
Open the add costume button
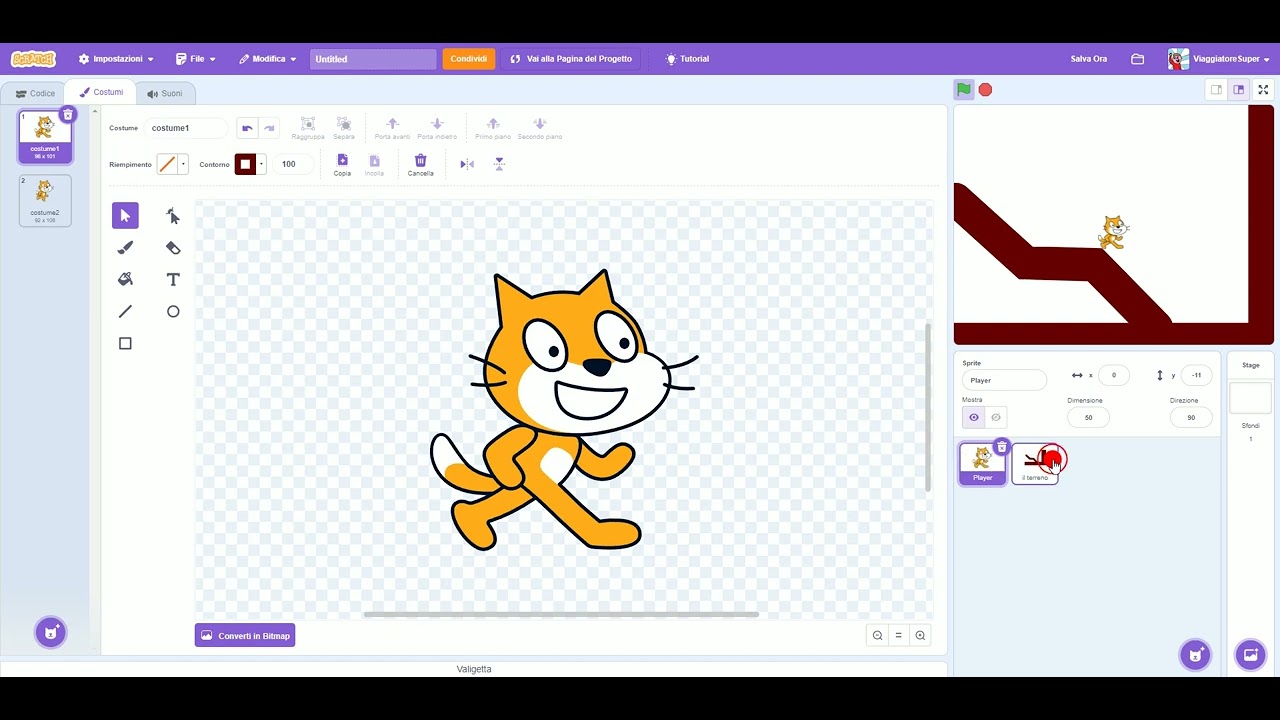[51, 632]
